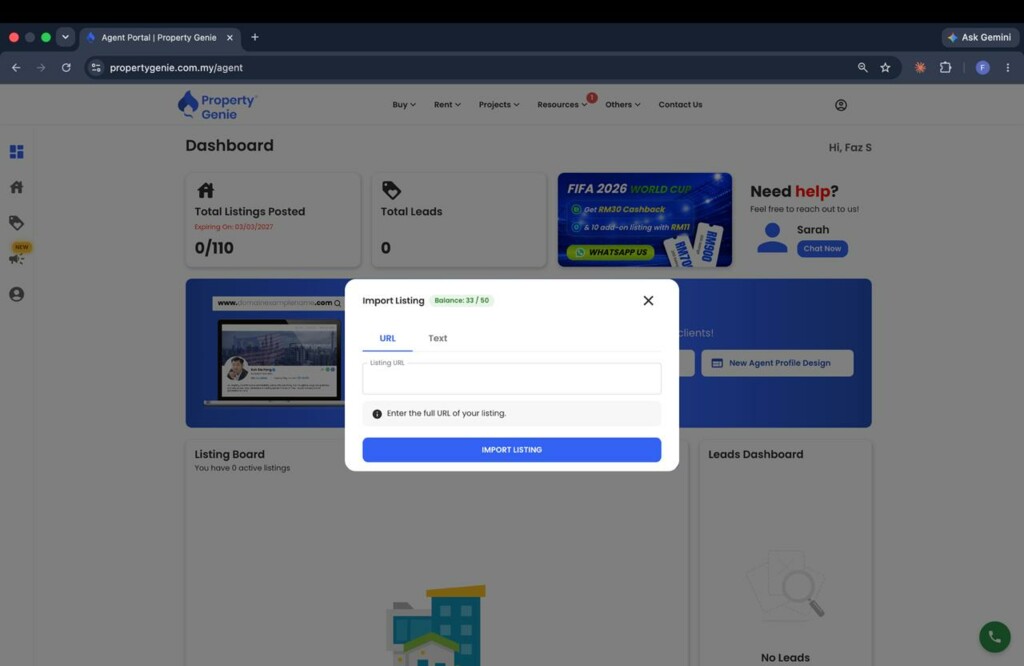The height and width of the screenshot is (666, 1024).
Task: Click the 'Expiring On: 03/03/2027' text
Action: [x=234, y=227]
